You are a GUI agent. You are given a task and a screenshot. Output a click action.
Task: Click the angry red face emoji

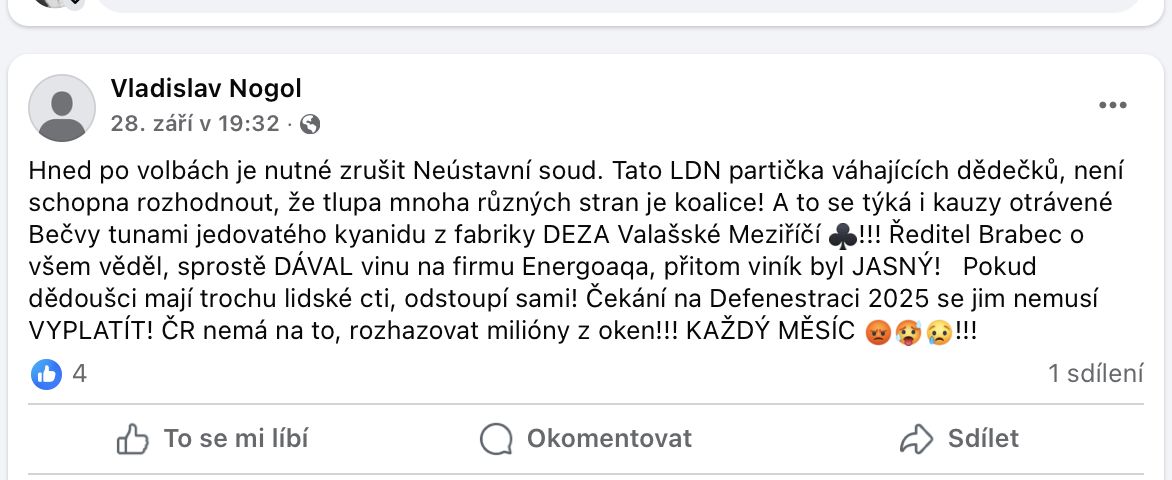tap(878, 333)
